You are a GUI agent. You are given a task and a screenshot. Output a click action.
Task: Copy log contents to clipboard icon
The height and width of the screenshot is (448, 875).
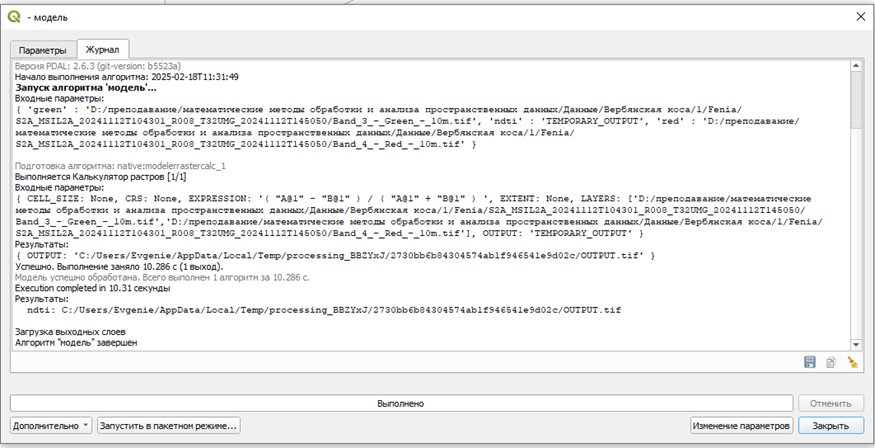coord(831,362)
